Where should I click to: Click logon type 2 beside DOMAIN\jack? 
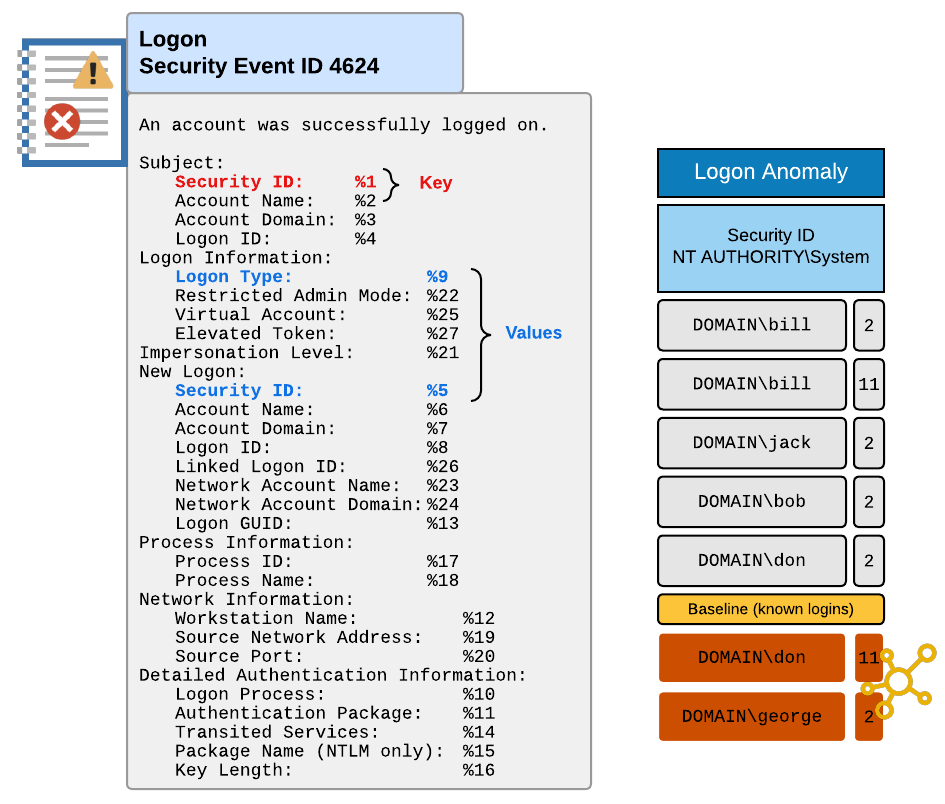pyautogui.click(x=868, y=443)
